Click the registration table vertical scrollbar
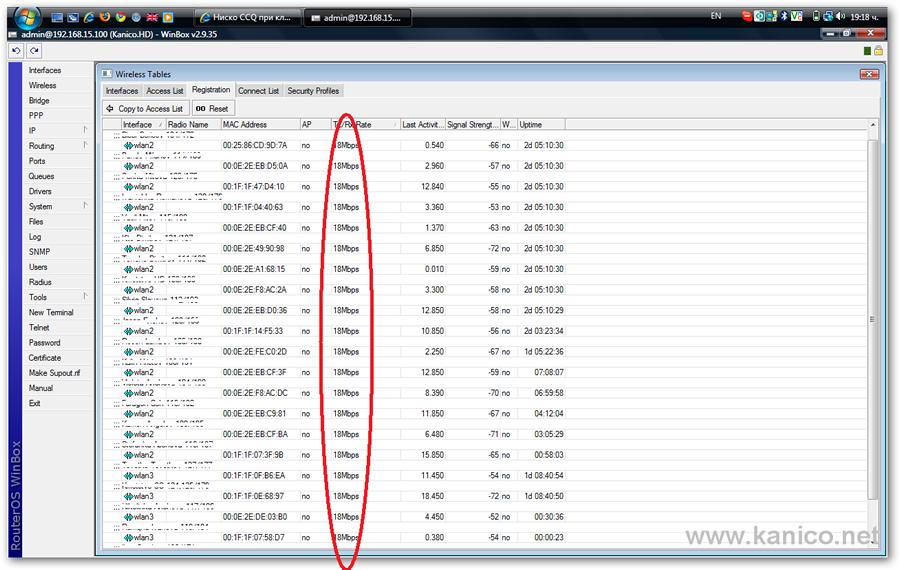This screenshot has width=900, height=570. (x=873, y=320)
